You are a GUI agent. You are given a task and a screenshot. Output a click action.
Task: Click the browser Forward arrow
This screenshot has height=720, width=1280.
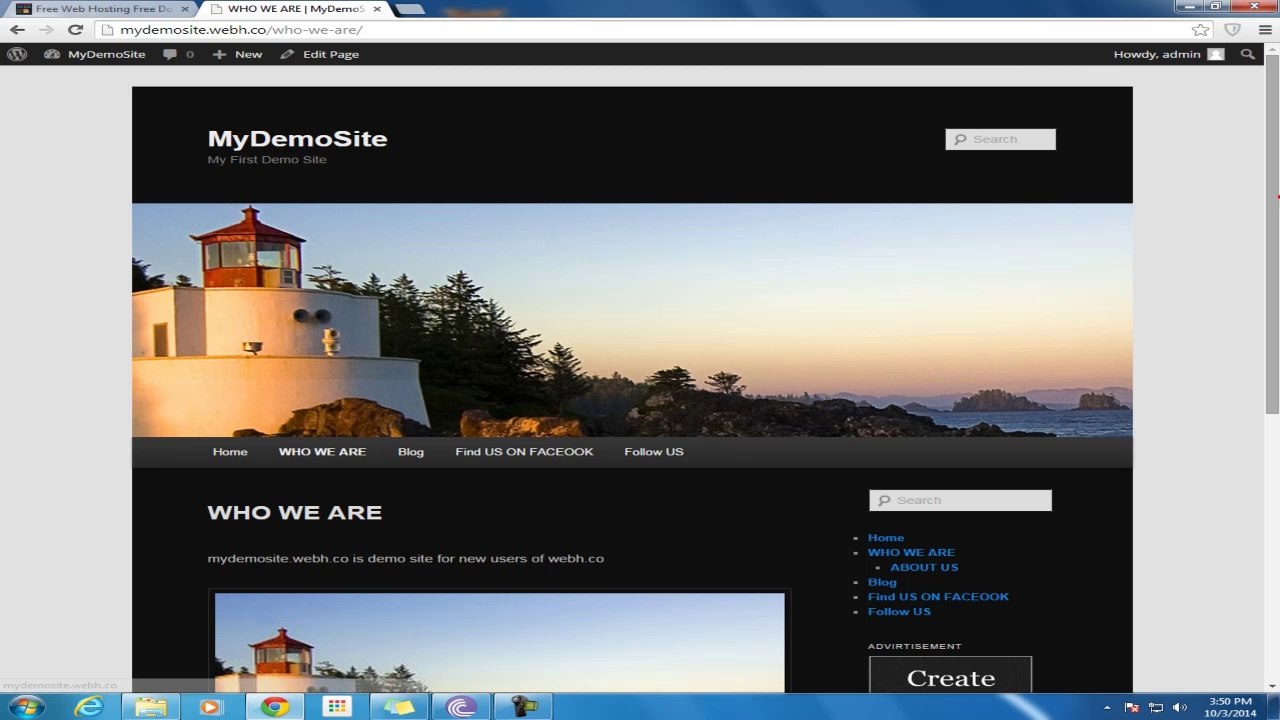coord(46,30)
